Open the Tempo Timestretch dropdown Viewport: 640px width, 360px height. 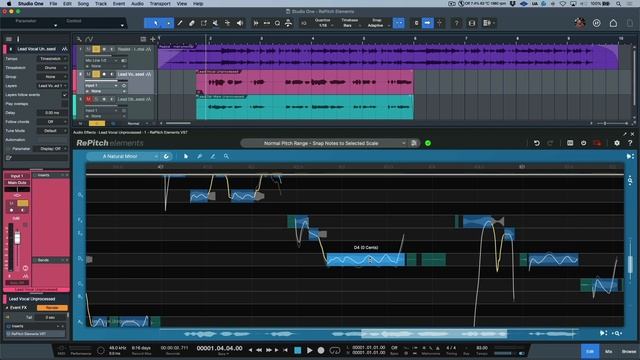(52, 59)
